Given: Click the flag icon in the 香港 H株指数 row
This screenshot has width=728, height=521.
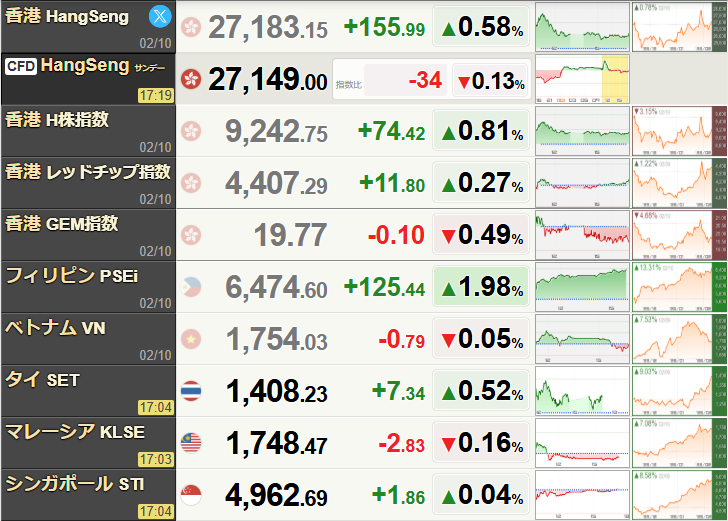Looking at the screenshot, I should click(191, 131).
